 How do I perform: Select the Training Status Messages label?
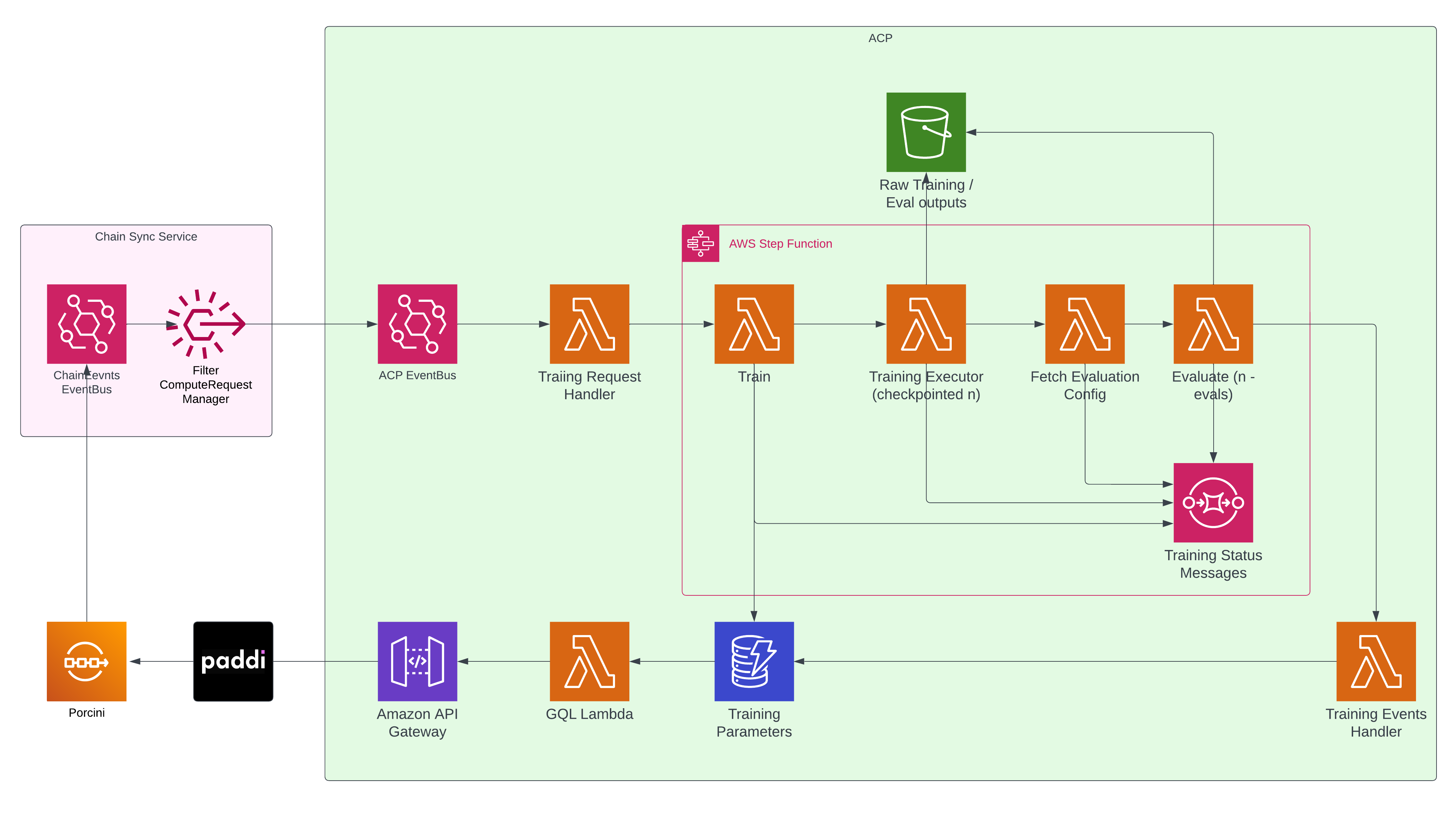click(x=1213, y=564)
